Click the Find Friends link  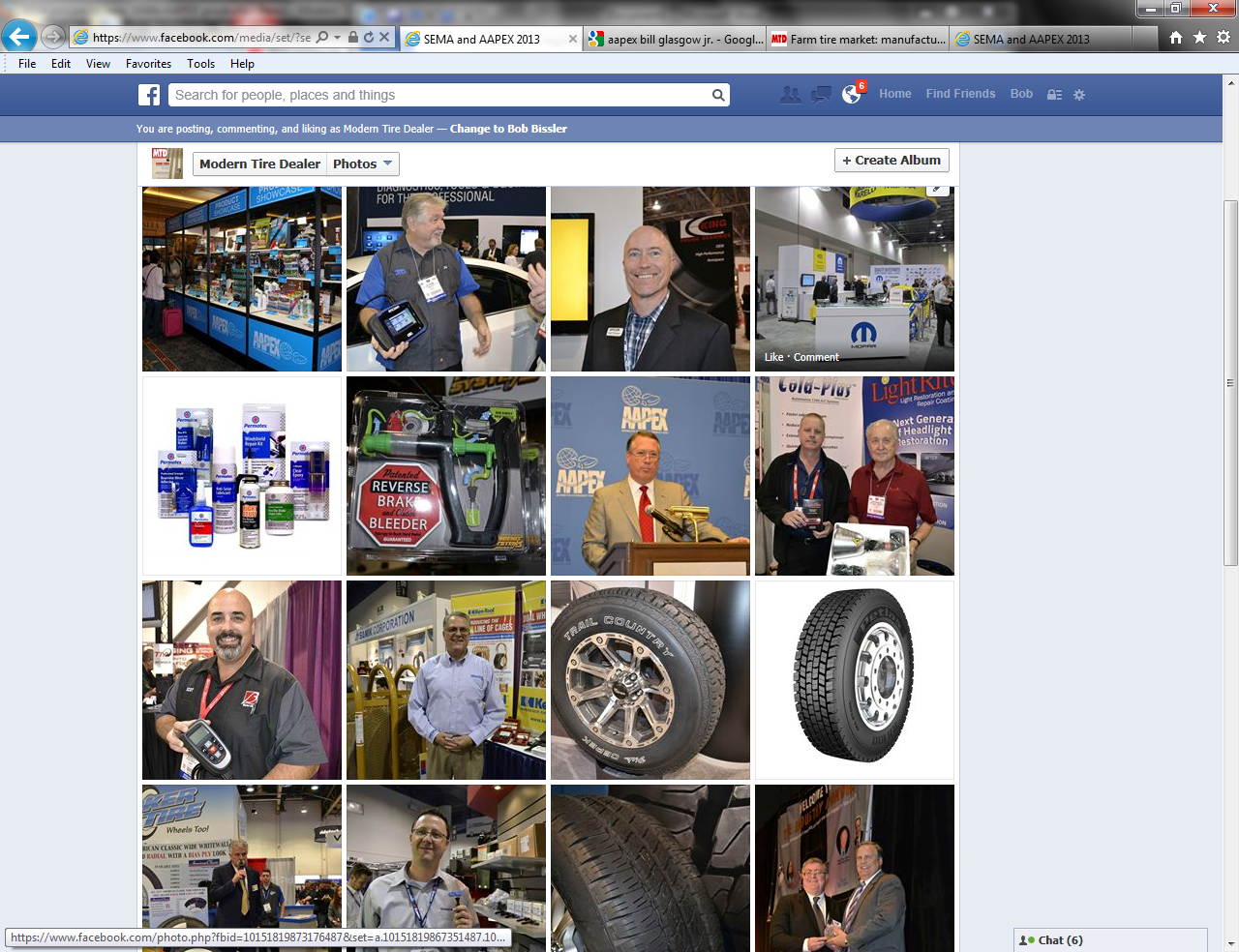[960, 94]
